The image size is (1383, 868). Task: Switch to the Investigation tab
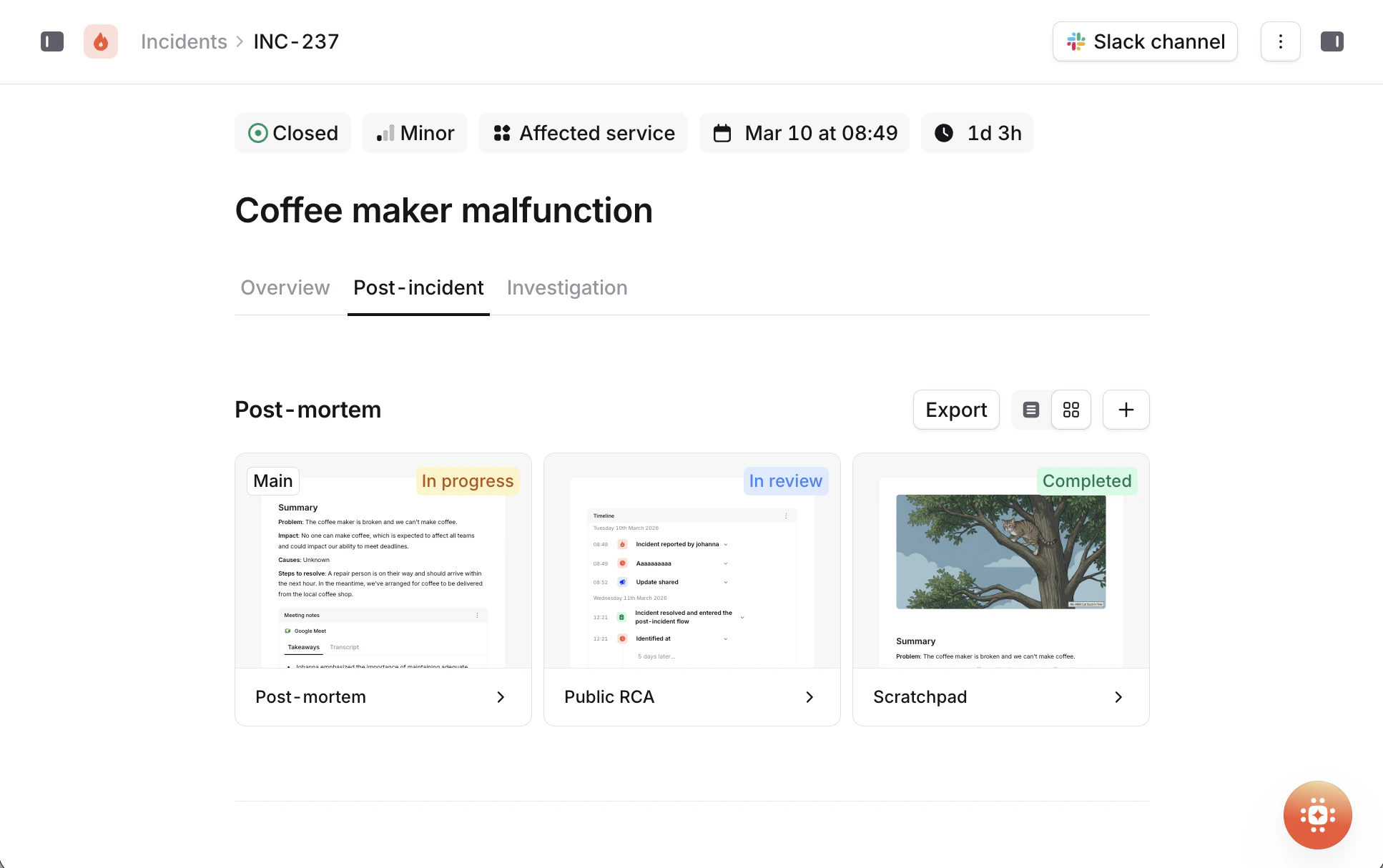[567, 287]
